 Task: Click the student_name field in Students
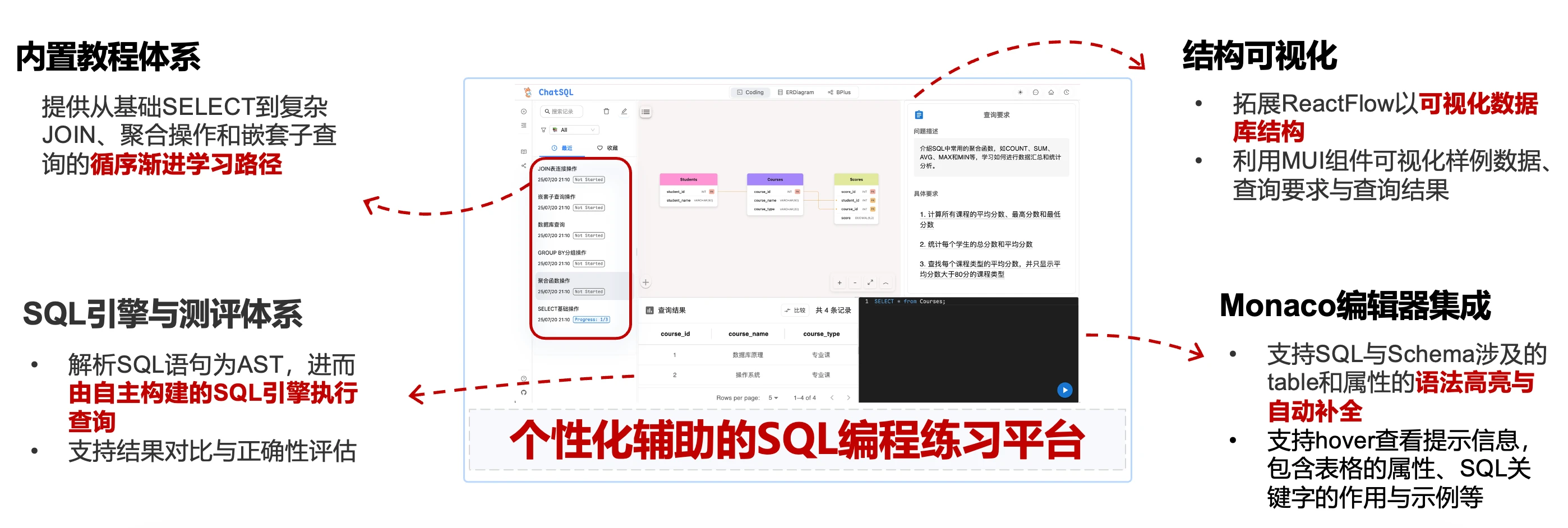689,200
